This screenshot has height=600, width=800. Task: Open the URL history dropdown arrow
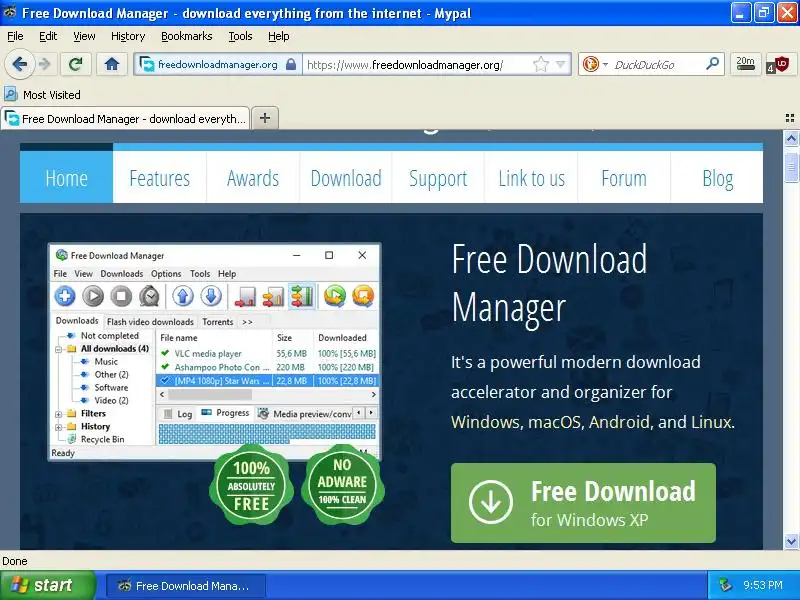point(561,64)
